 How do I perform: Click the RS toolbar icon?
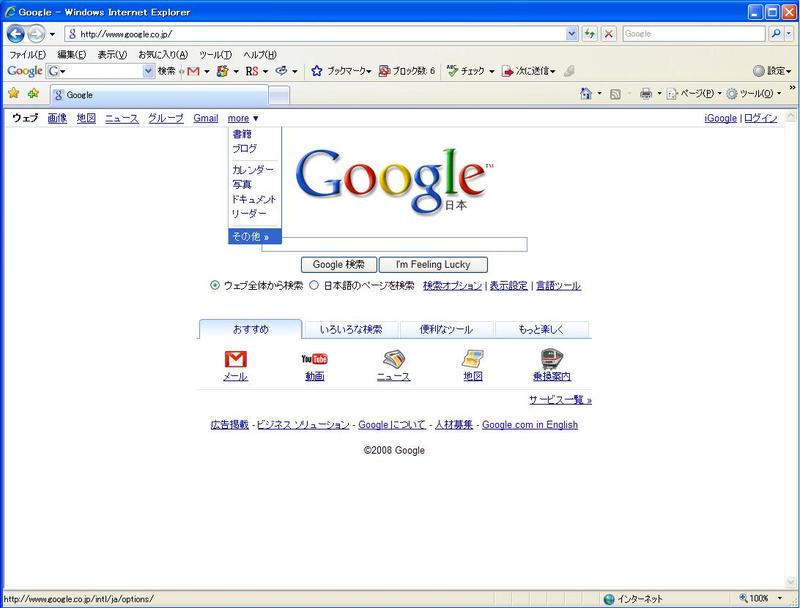(x=252, y=71)
